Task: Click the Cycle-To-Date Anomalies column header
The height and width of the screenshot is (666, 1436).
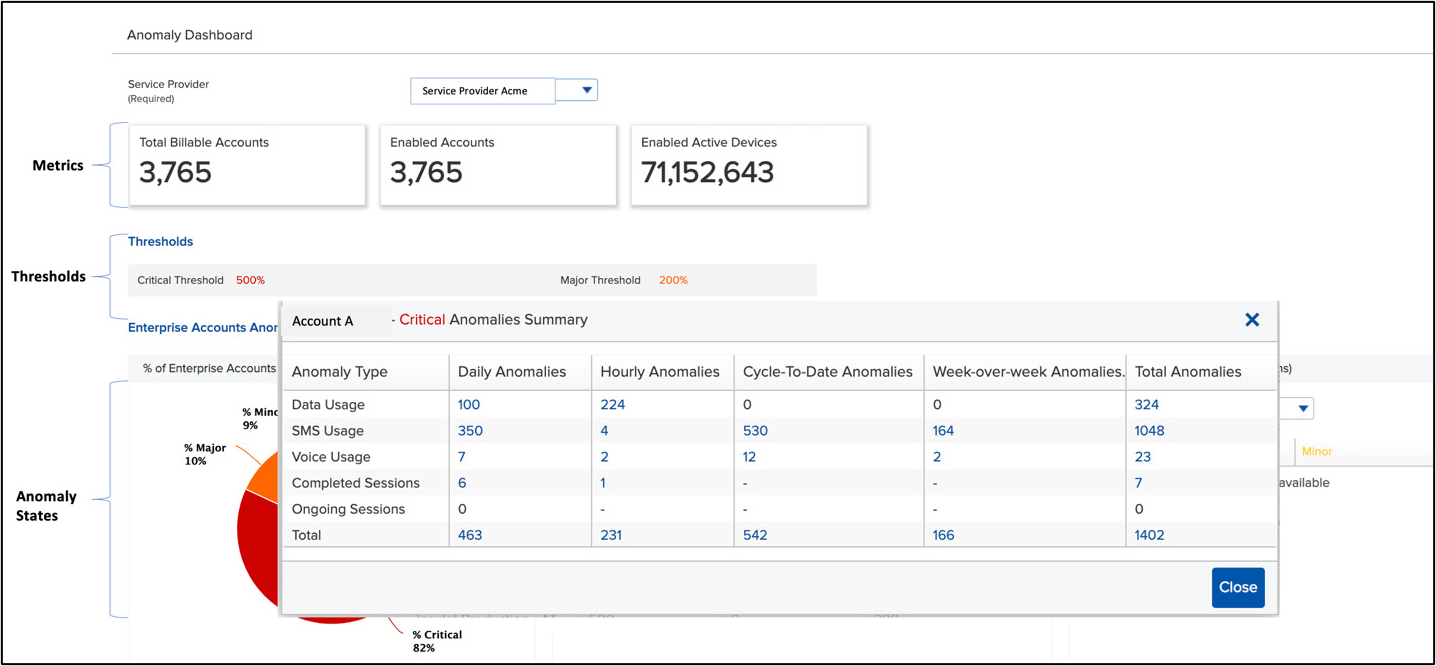Action: pyautogui.click(x=828, y=372)
